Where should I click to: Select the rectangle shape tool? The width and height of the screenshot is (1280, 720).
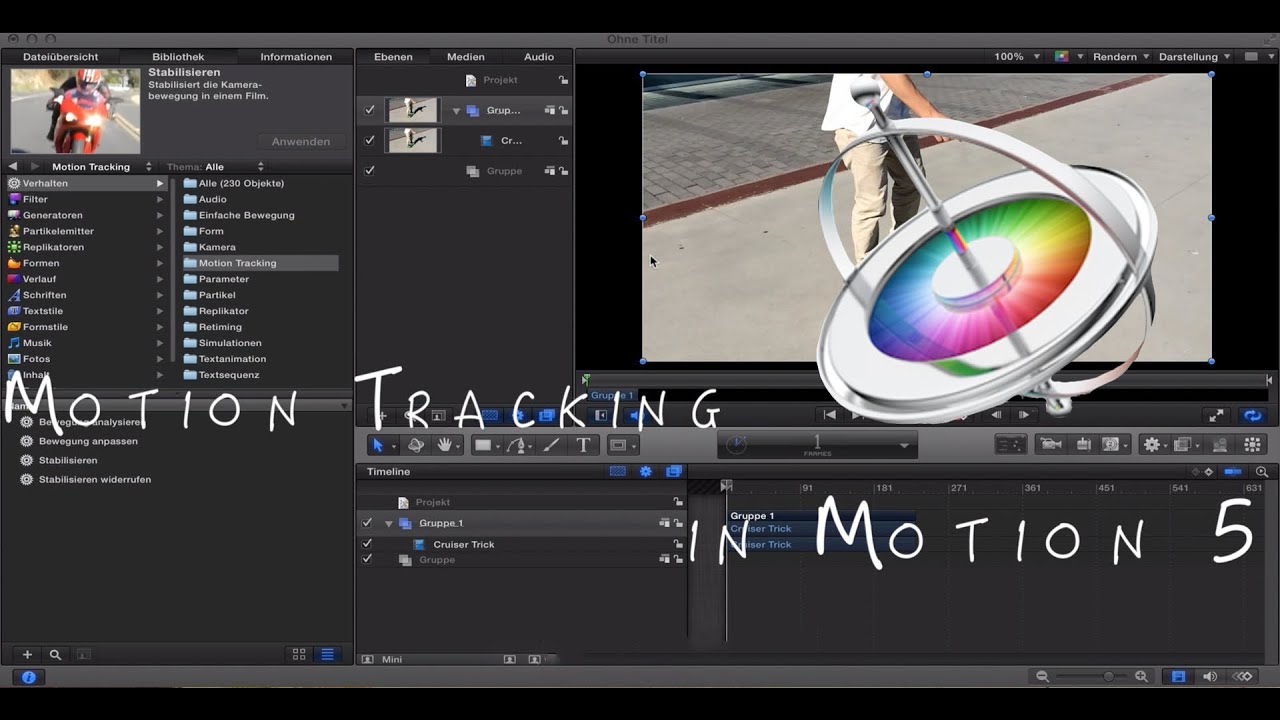(483, 445)
